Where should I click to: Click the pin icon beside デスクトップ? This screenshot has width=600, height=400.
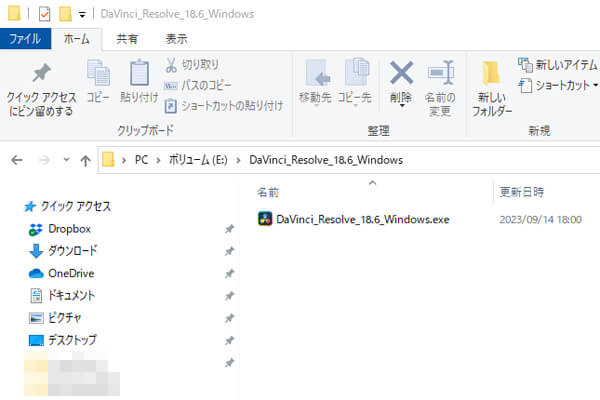click(x=229, y=340)
